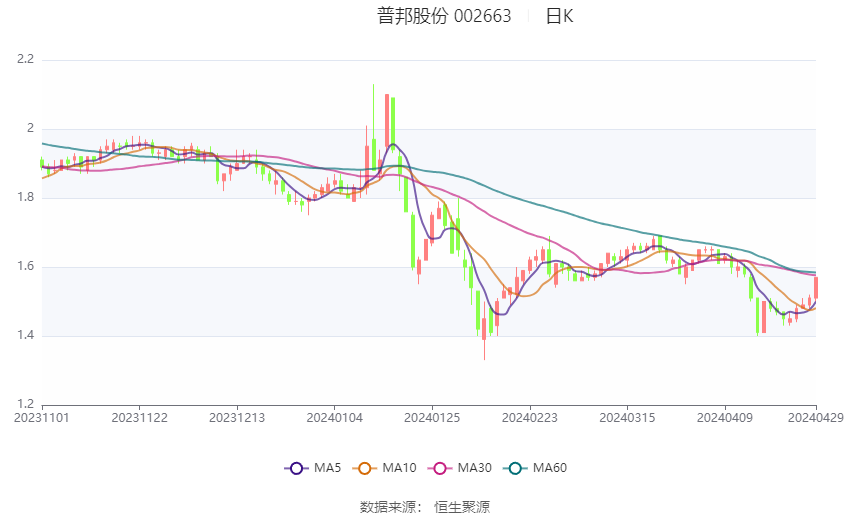
Task: Toggle the MA30 legend marker
Action: pos(440,468)
